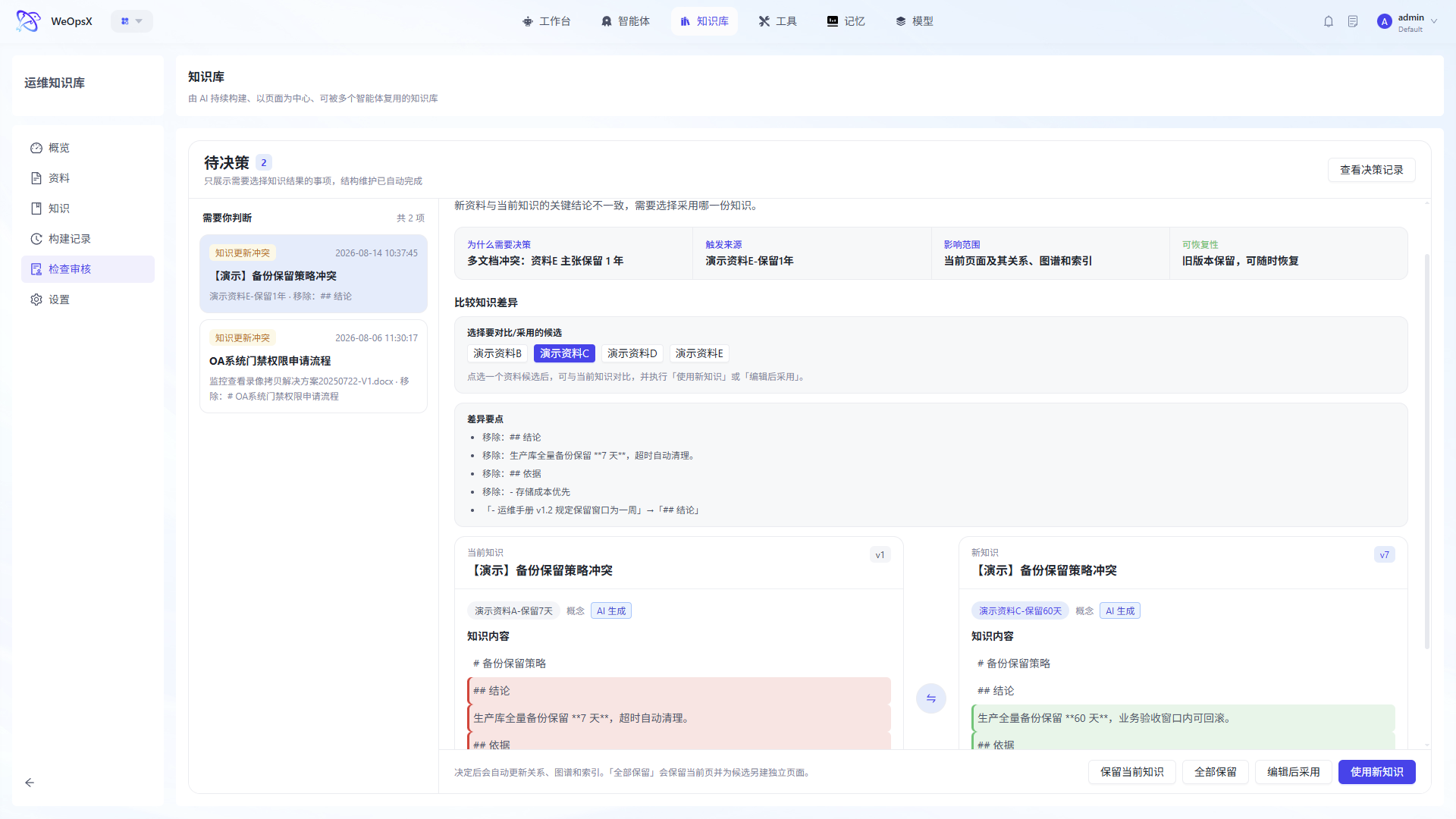The width and height of the screenshot is (1456, 819).
Task: Click the 知识 book icon
Action: point(36,209)
